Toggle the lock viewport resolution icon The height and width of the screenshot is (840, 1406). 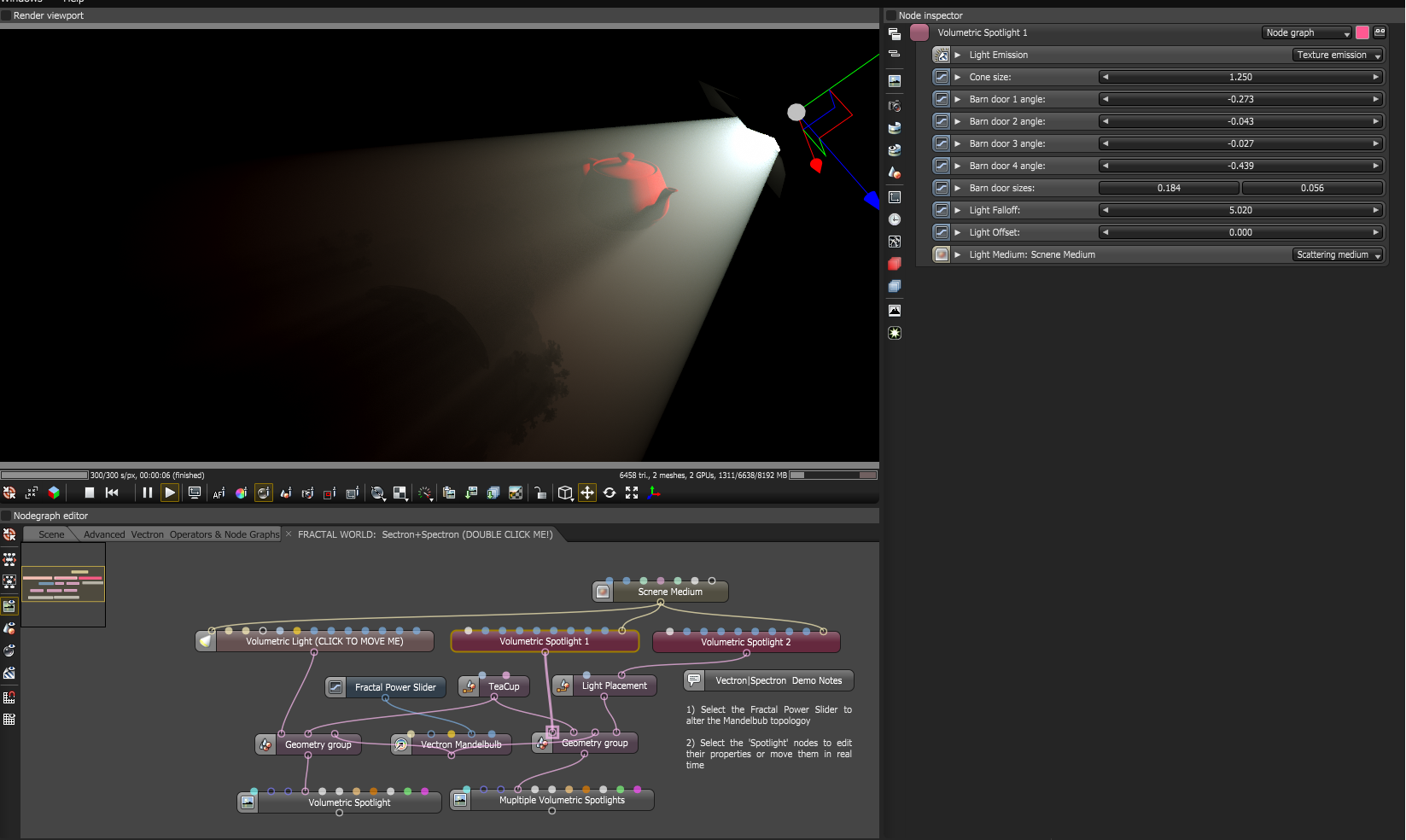coord(540,493)
